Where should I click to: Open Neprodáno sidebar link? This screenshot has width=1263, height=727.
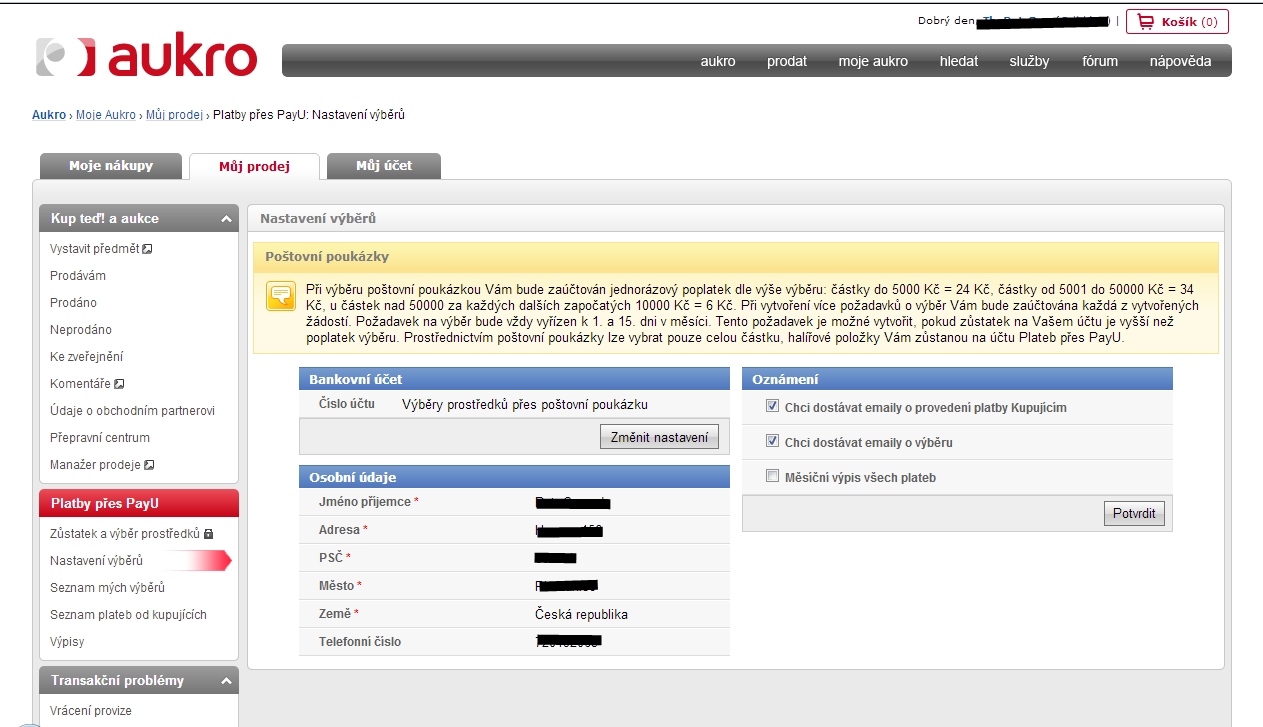click(81, 330)
